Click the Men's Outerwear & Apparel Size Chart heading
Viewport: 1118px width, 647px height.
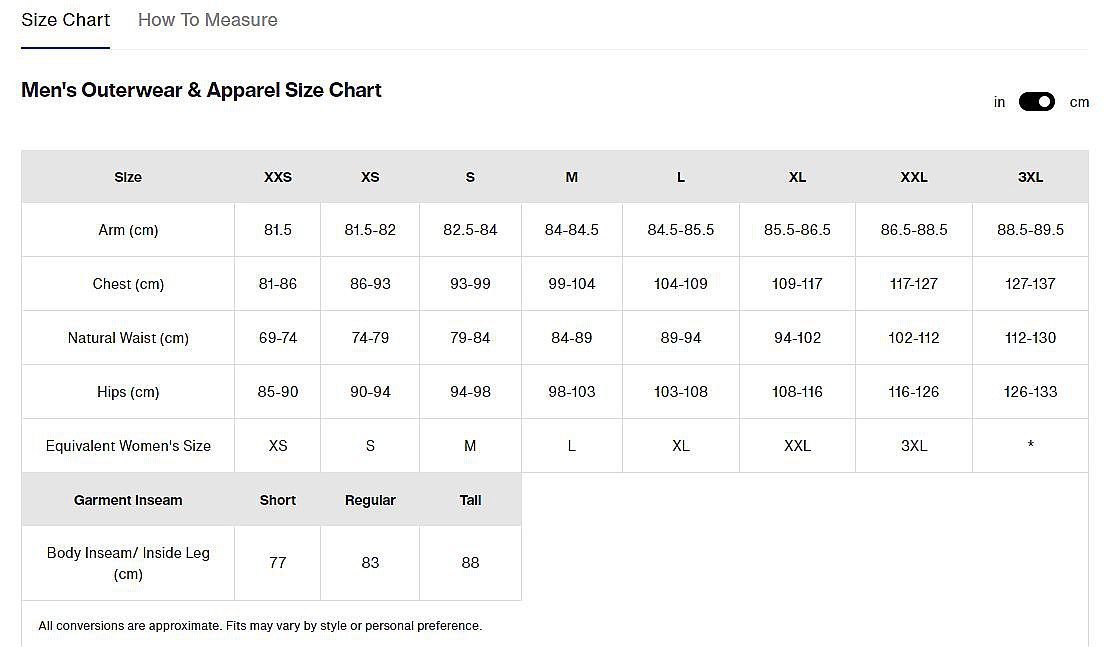201,90
